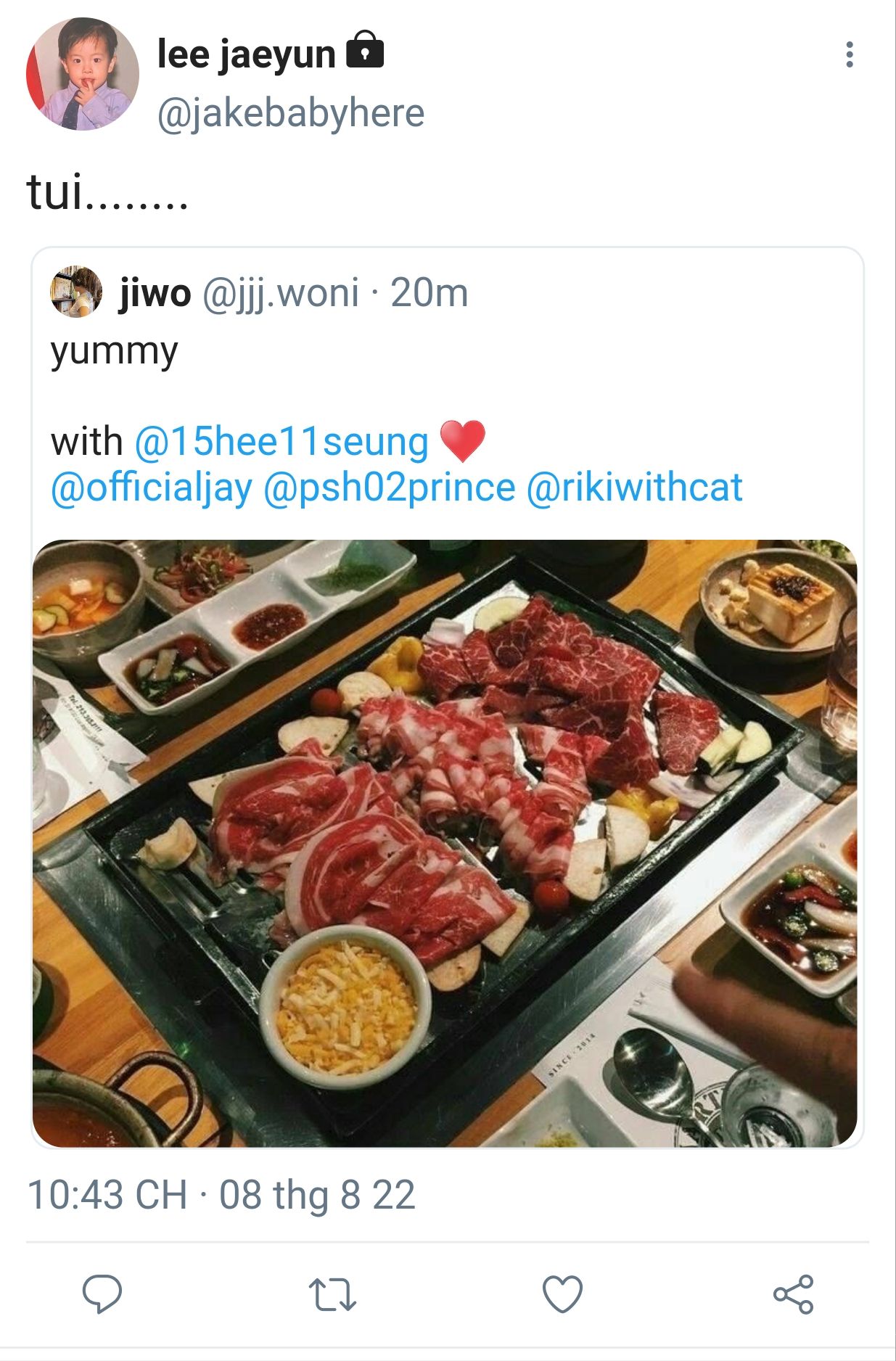Screen dimensions: 896x1361
Task: Open the @jakebabyhere handle
Action: tap(291, 114)
